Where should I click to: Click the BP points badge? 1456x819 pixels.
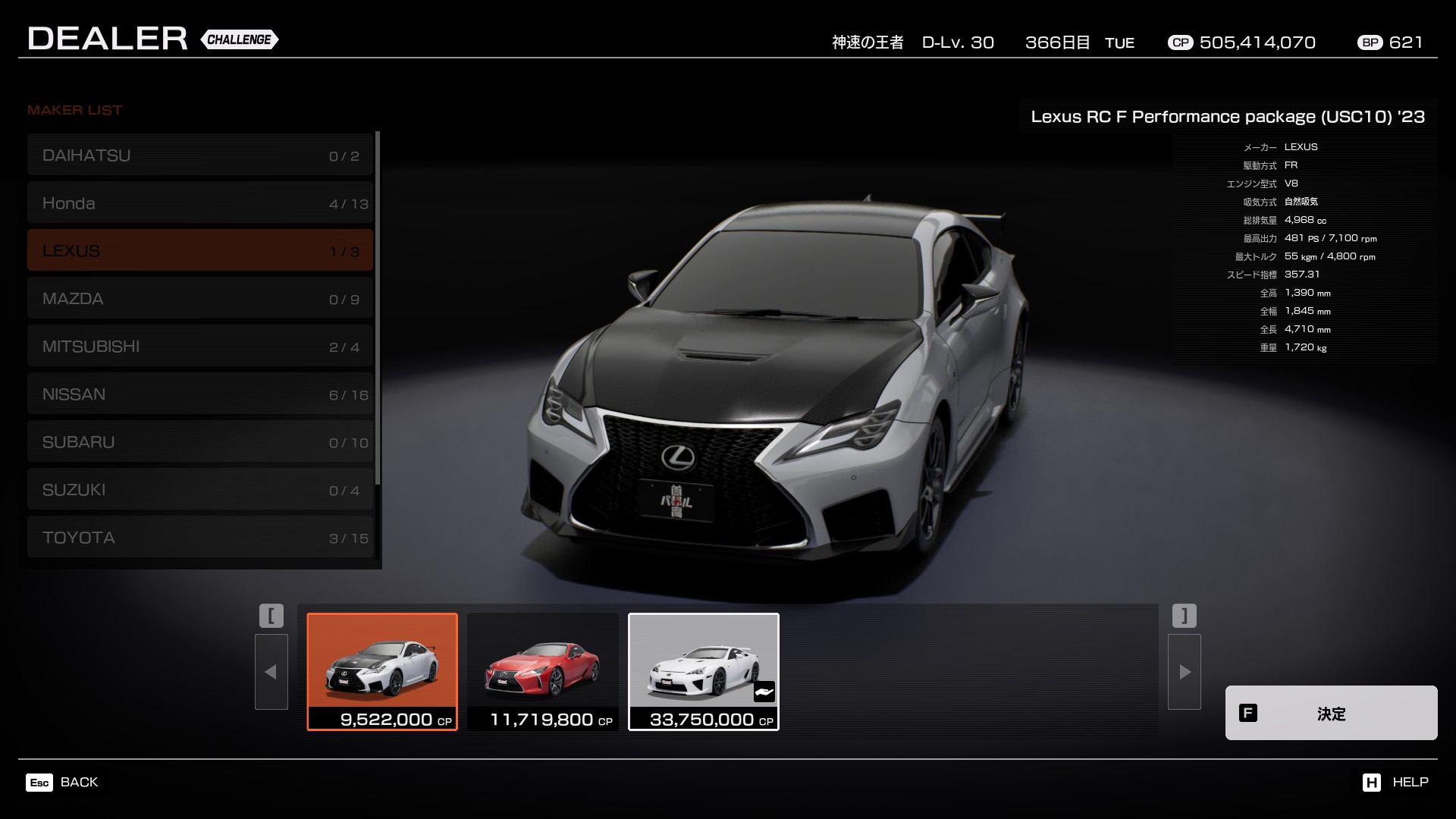(x=1370, y=42)
